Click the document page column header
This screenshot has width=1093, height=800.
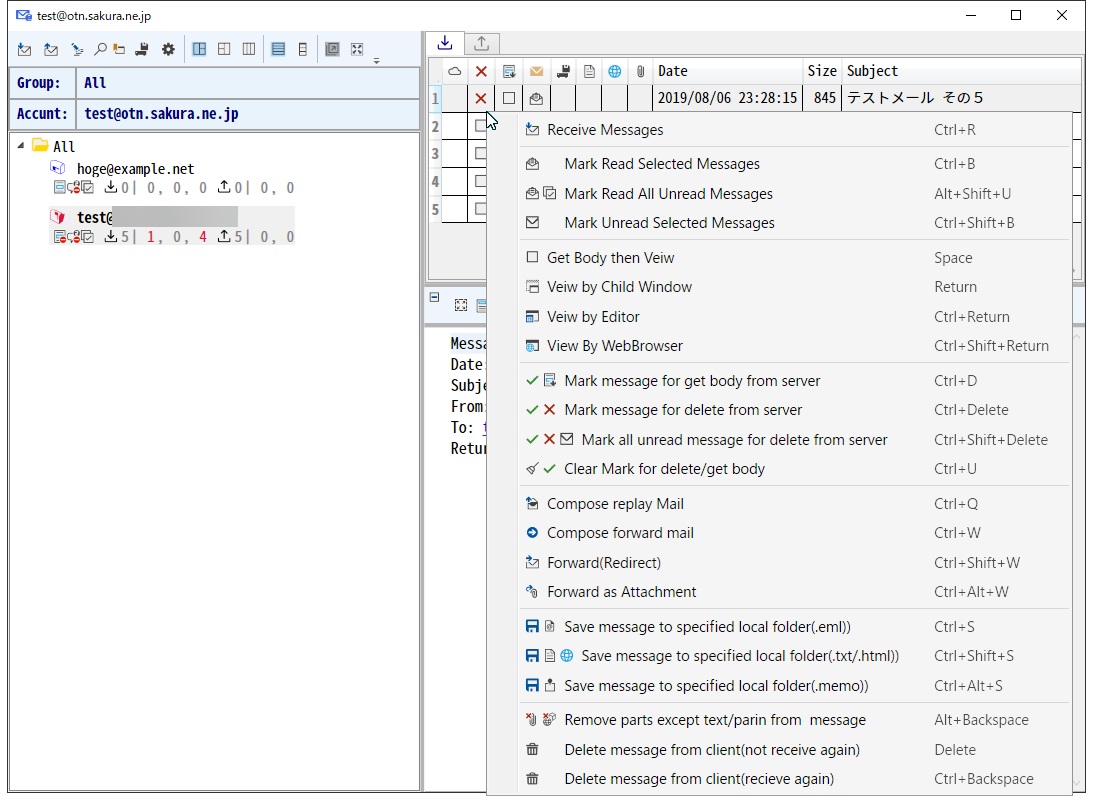pos(589,71)
